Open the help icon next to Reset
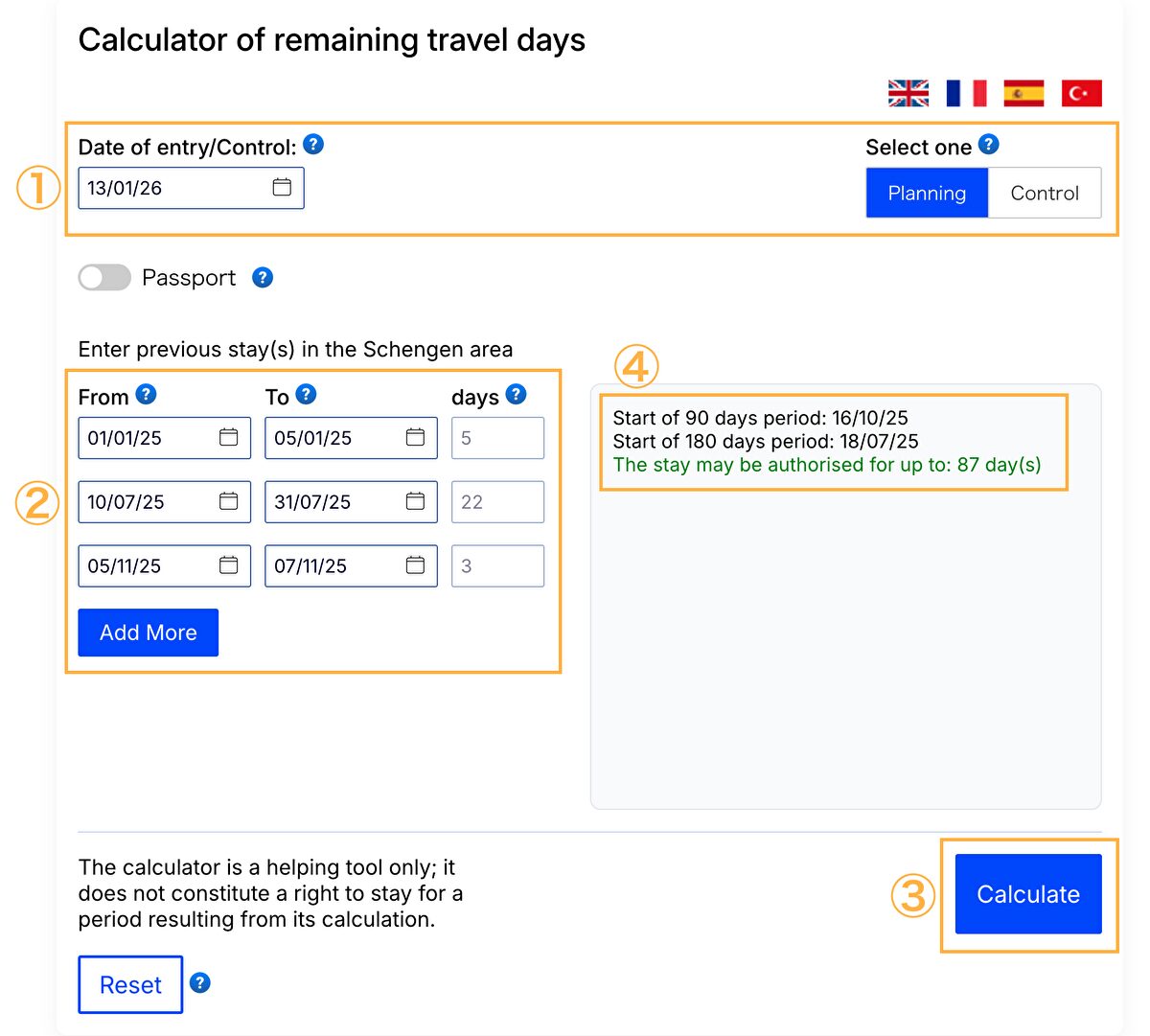Image resolution: width=1150 pixels, height=1036 pixels. [x=199, y=982]
